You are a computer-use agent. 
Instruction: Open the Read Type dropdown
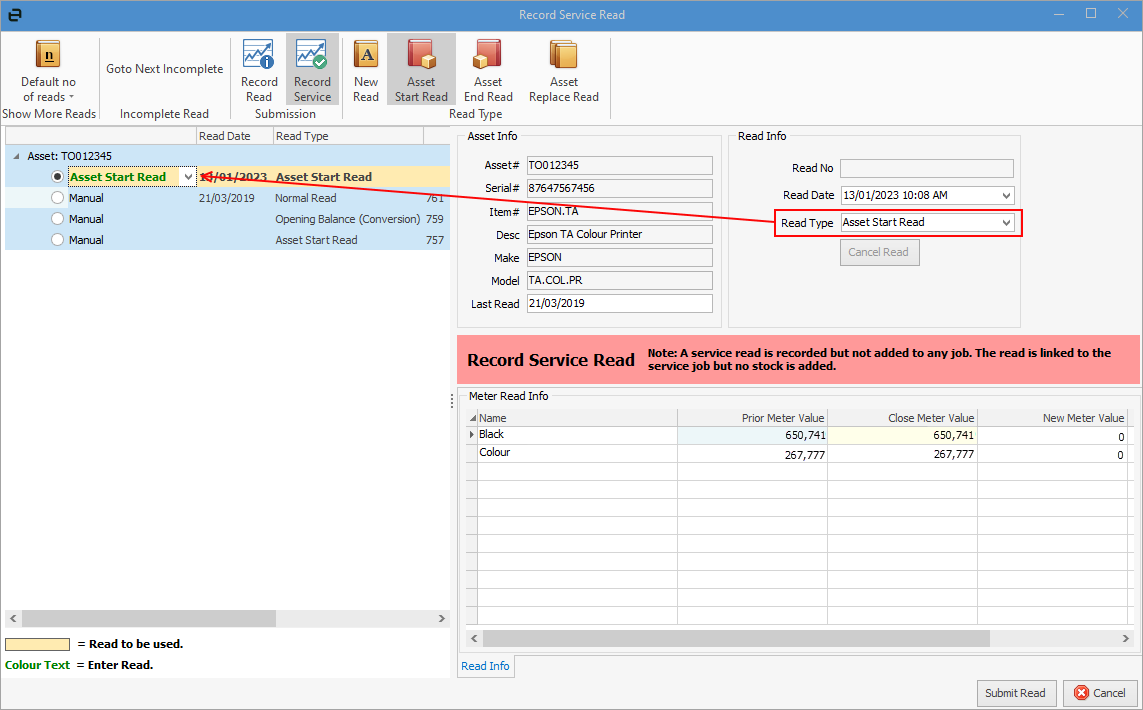click(x=1006, y=223)
